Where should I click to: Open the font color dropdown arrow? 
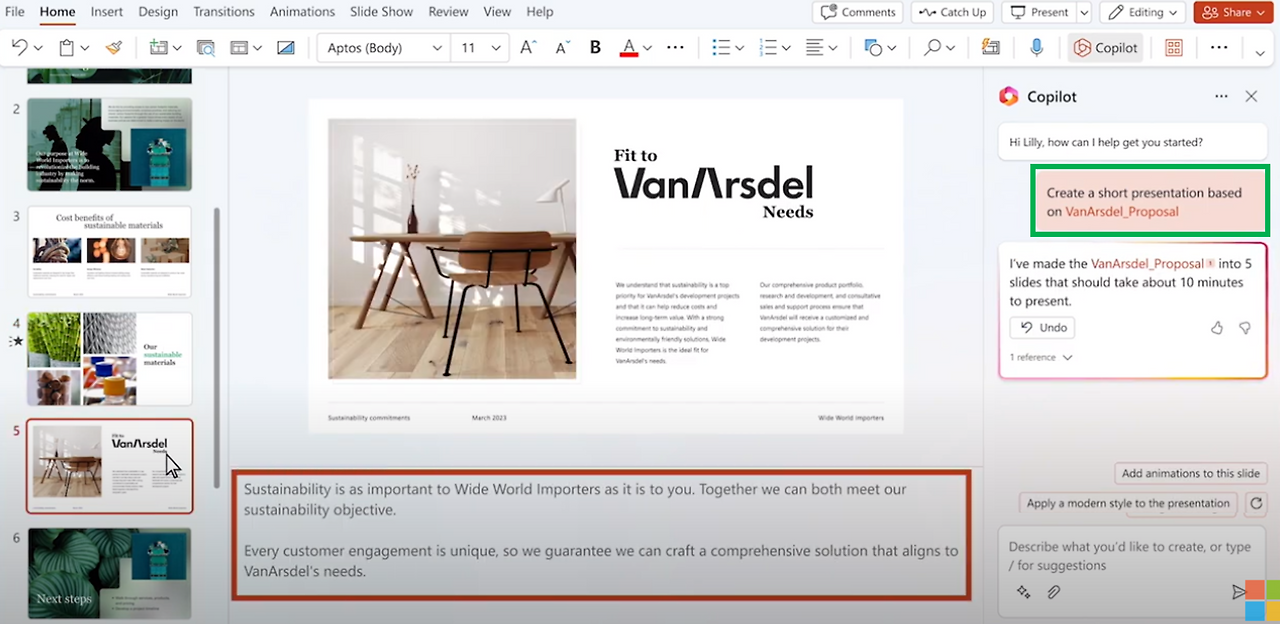647,48
